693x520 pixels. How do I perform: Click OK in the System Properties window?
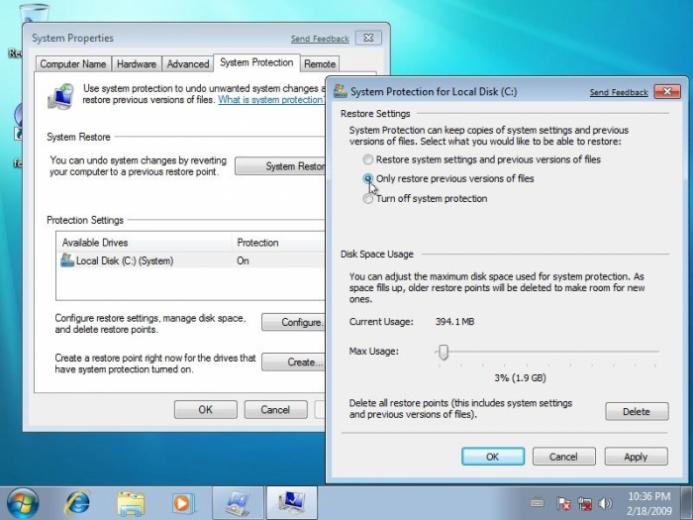206,410
